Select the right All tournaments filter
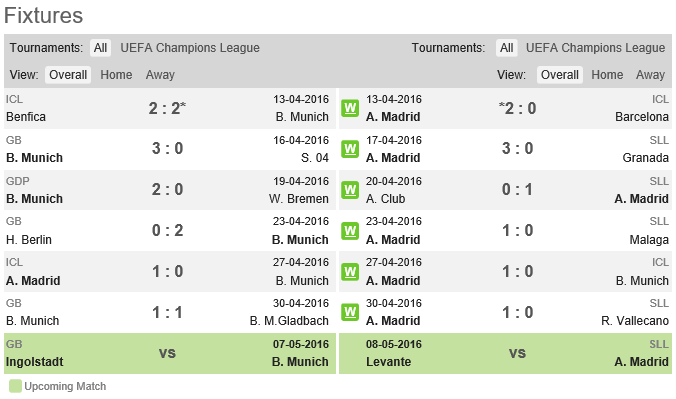The width and height of the screenshot is (676, 399). click(507, 48)
